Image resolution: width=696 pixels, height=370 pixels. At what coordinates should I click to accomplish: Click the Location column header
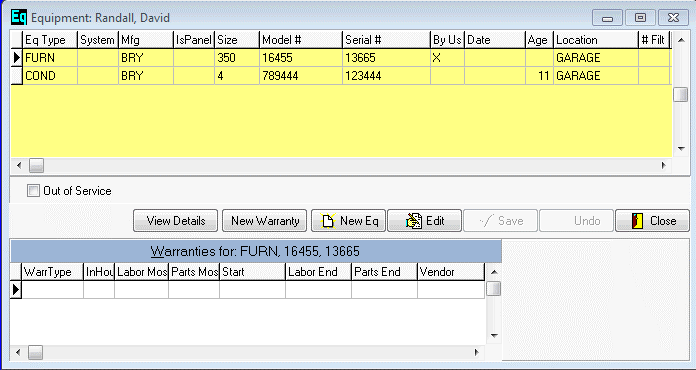coord(596,40)
